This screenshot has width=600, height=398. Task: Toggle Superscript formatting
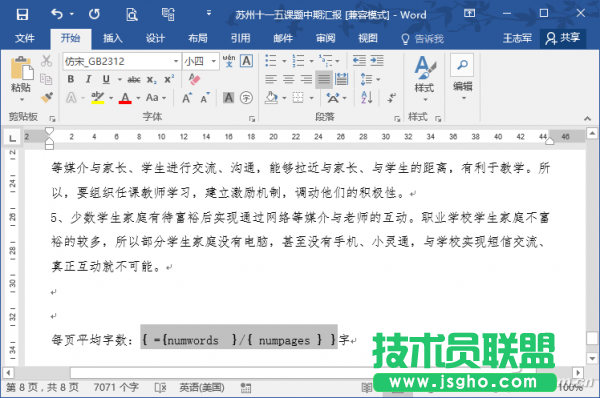click(169, 79)
